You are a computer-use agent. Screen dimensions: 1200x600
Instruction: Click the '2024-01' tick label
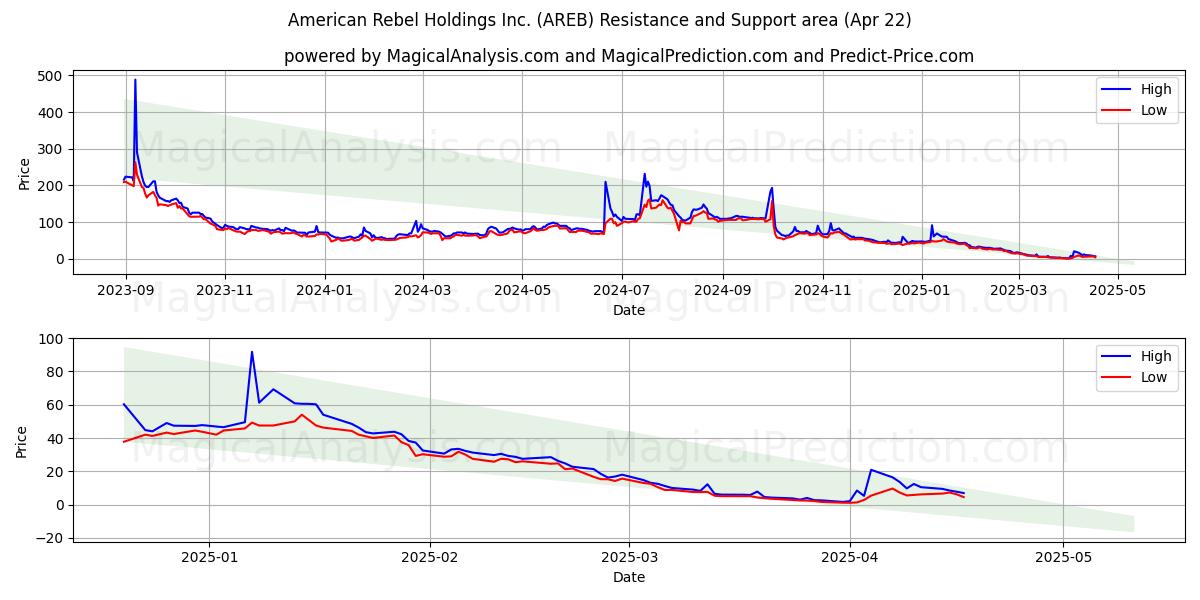pos(324,291)
